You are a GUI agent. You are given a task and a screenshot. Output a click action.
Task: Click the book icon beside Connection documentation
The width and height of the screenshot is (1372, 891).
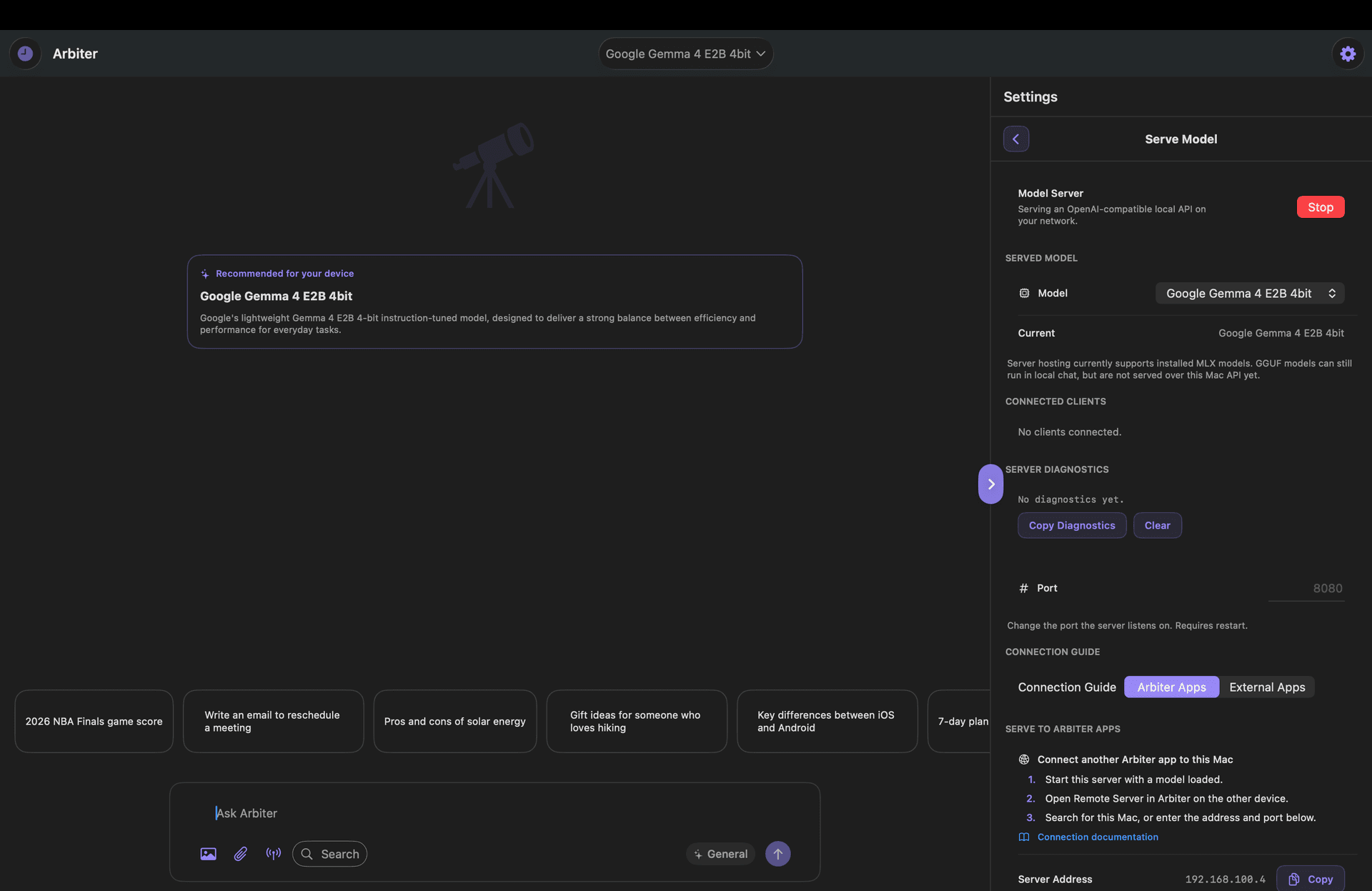click(1023, 837)
